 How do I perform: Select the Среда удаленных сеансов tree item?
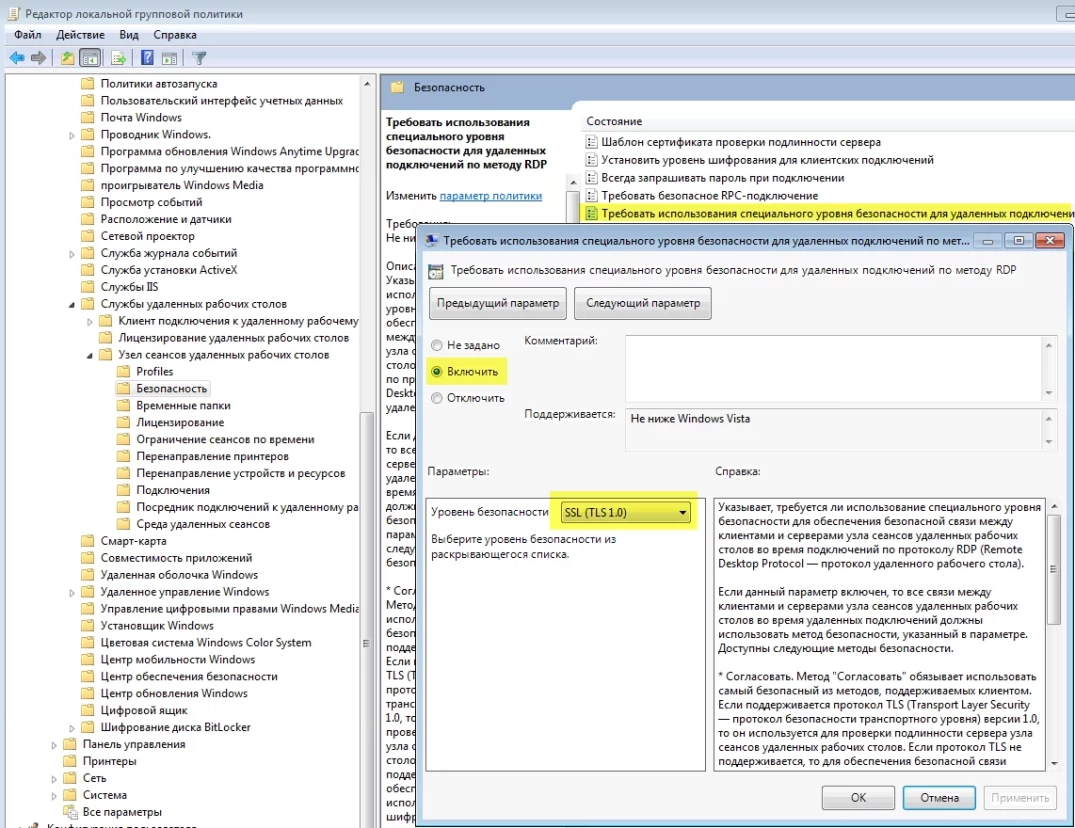click(x=203, y=524)
